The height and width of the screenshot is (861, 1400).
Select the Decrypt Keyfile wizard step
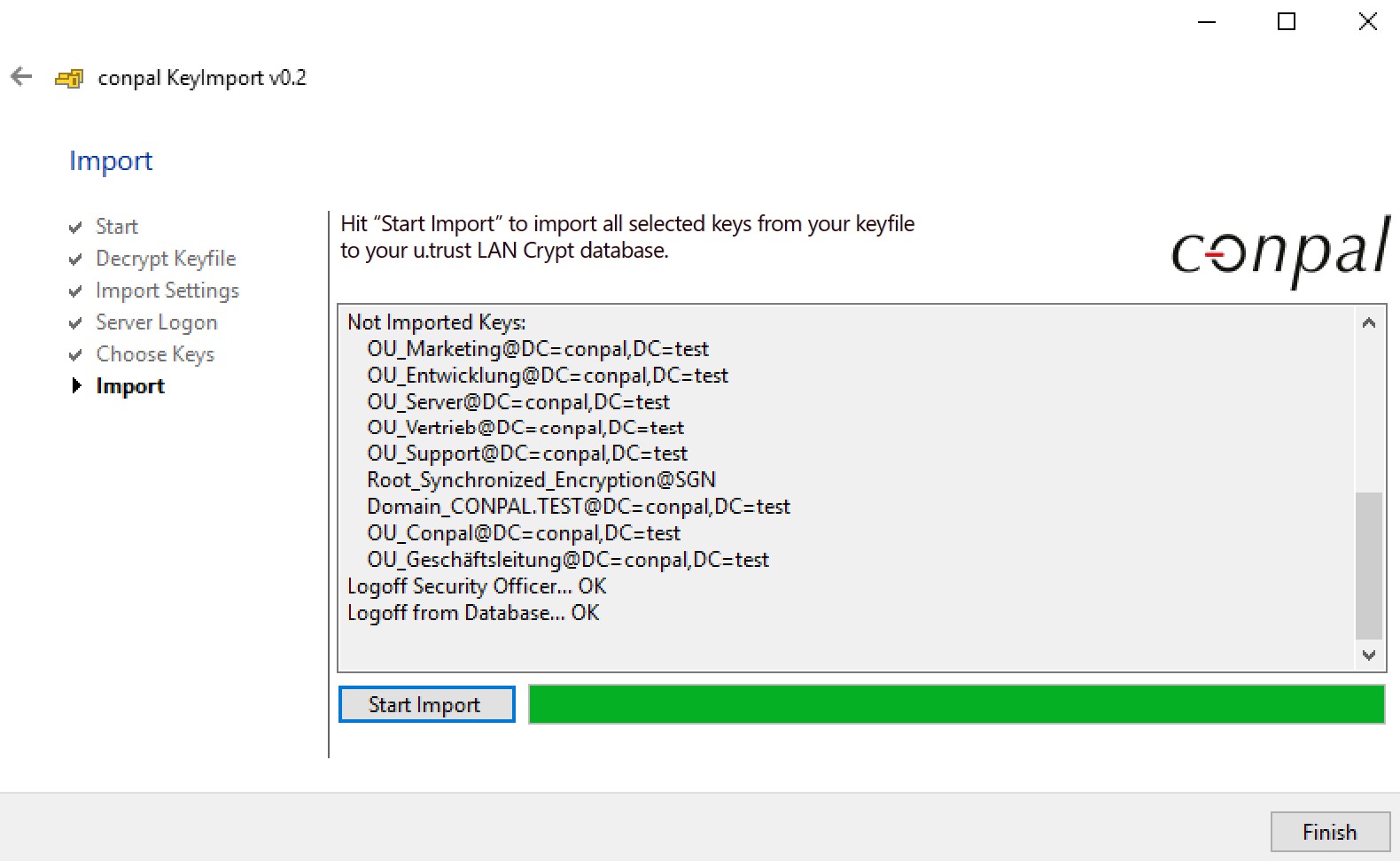pos(166,259)
